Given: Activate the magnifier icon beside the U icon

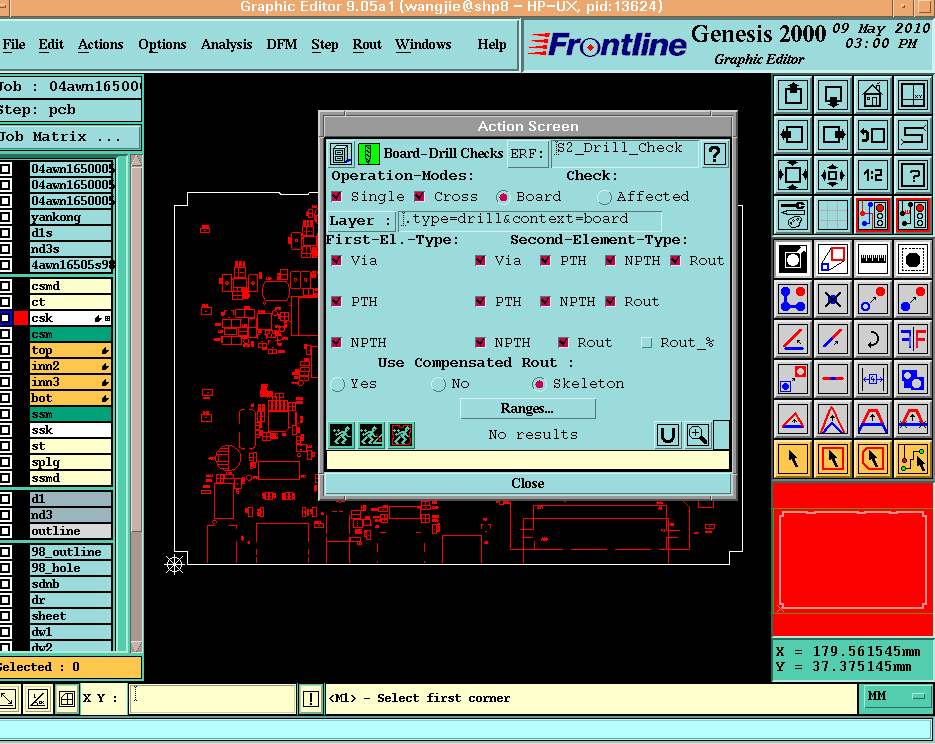Looking at the screenshot, I should (696, 435).
